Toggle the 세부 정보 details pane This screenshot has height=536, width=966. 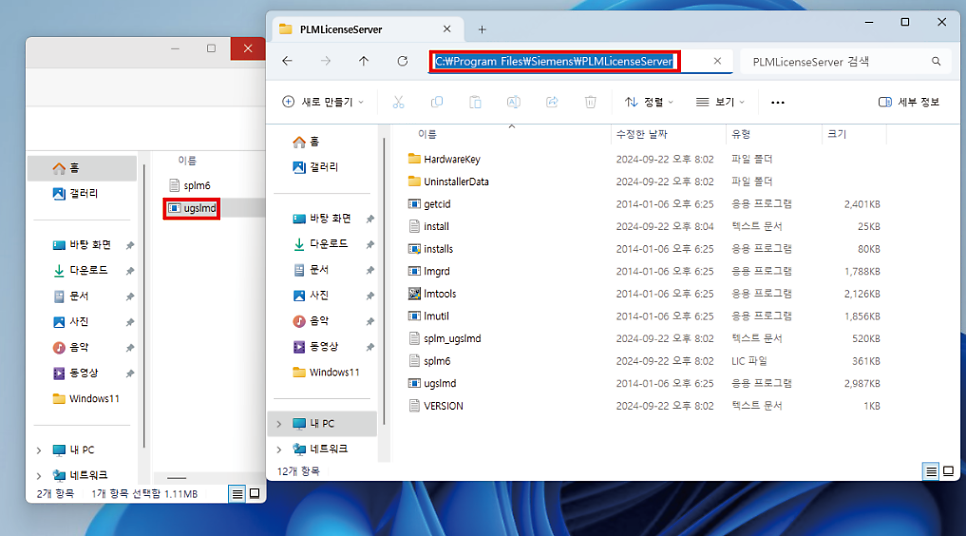[909, 102]
